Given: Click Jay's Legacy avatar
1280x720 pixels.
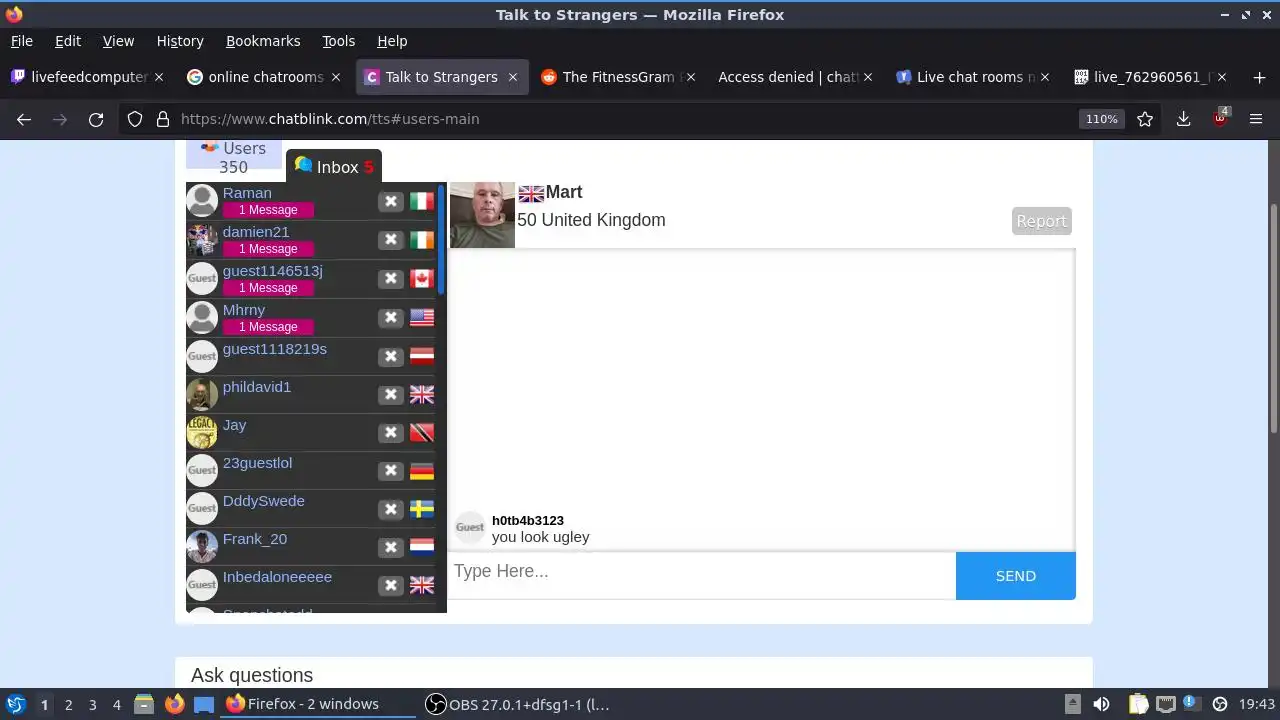Looking at the screenshot, I should point(202,432).
